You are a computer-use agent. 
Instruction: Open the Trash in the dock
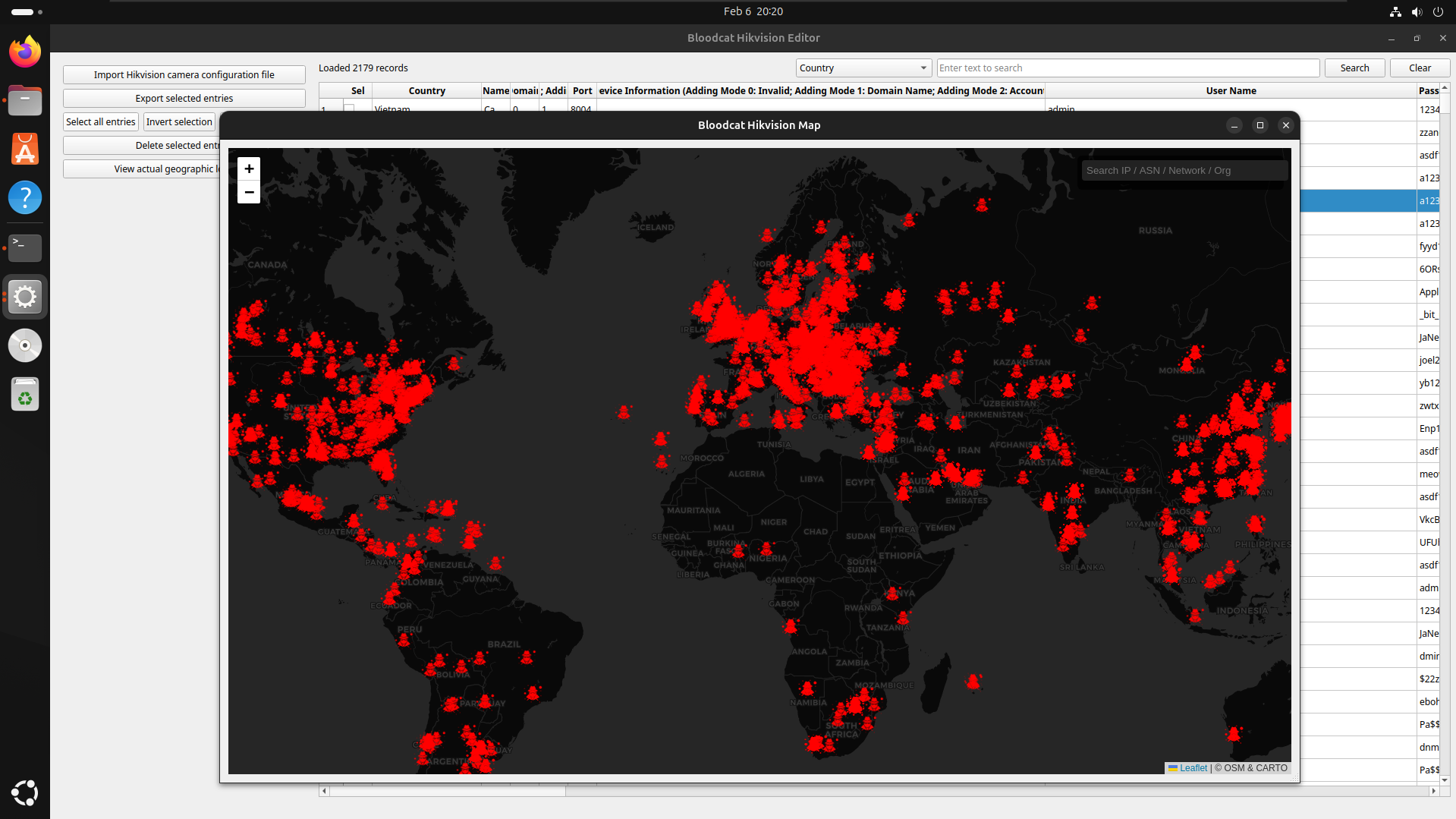click(25, 395)
